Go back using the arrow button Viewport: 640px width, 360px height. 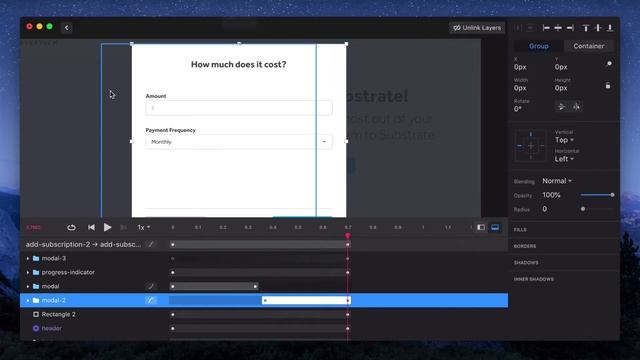67,28
